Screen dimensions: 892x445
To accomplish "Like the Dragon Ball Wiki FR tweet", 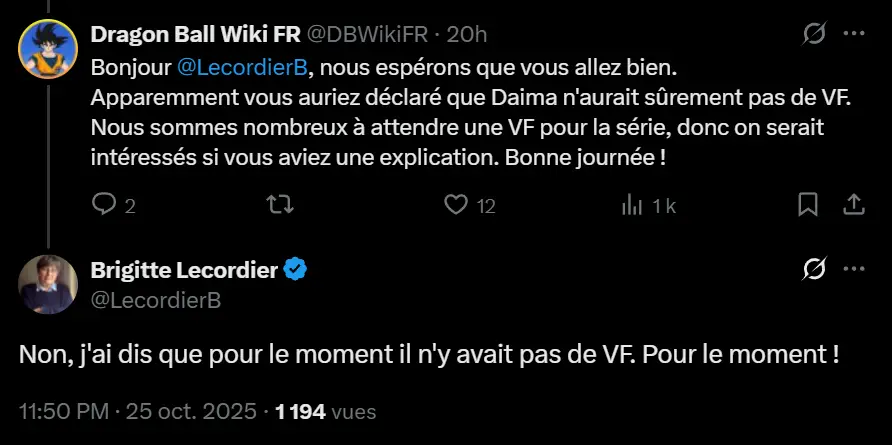I will [457, 205].
